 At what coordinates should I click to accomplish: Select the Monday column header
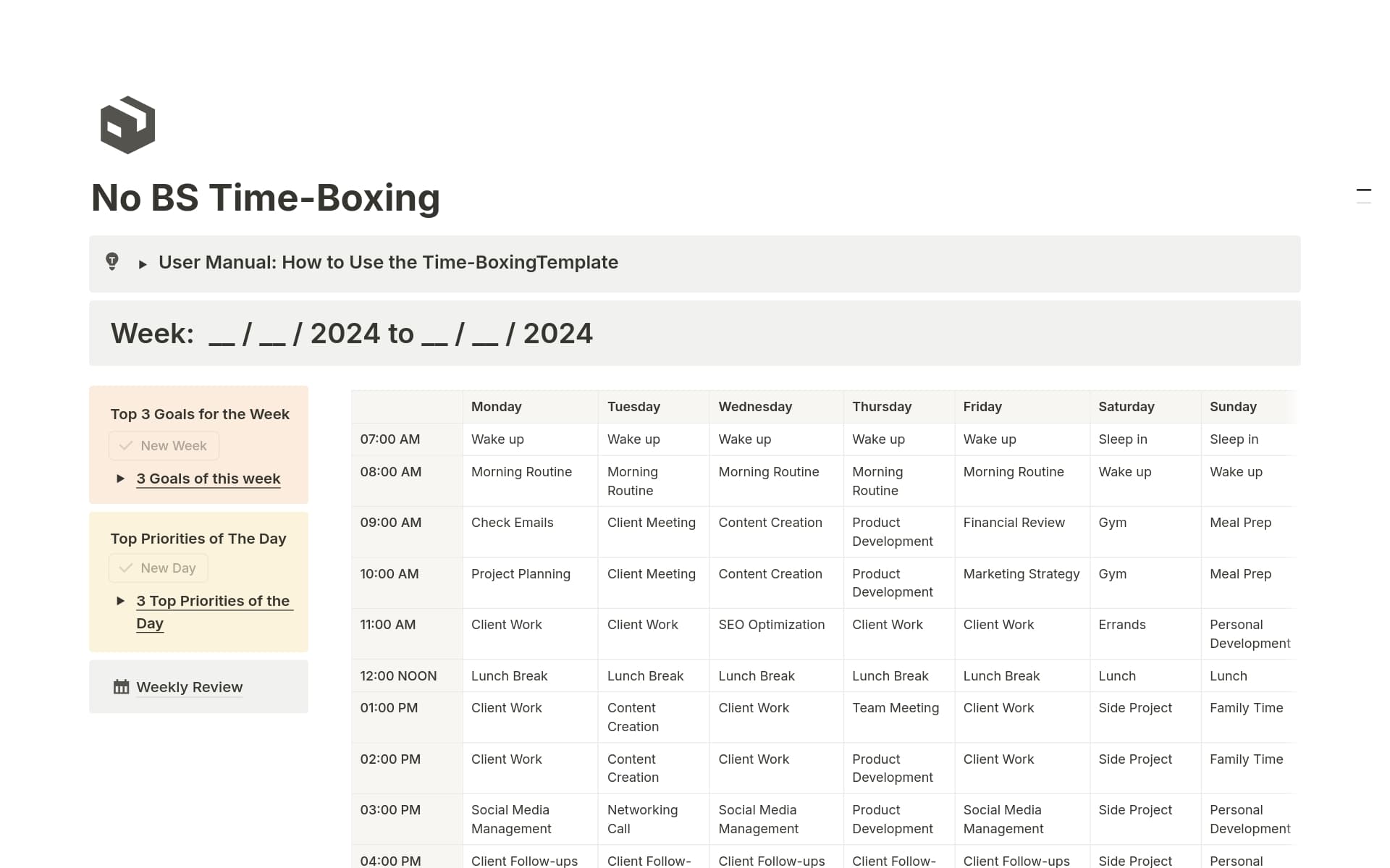click(x=496, y=407)
